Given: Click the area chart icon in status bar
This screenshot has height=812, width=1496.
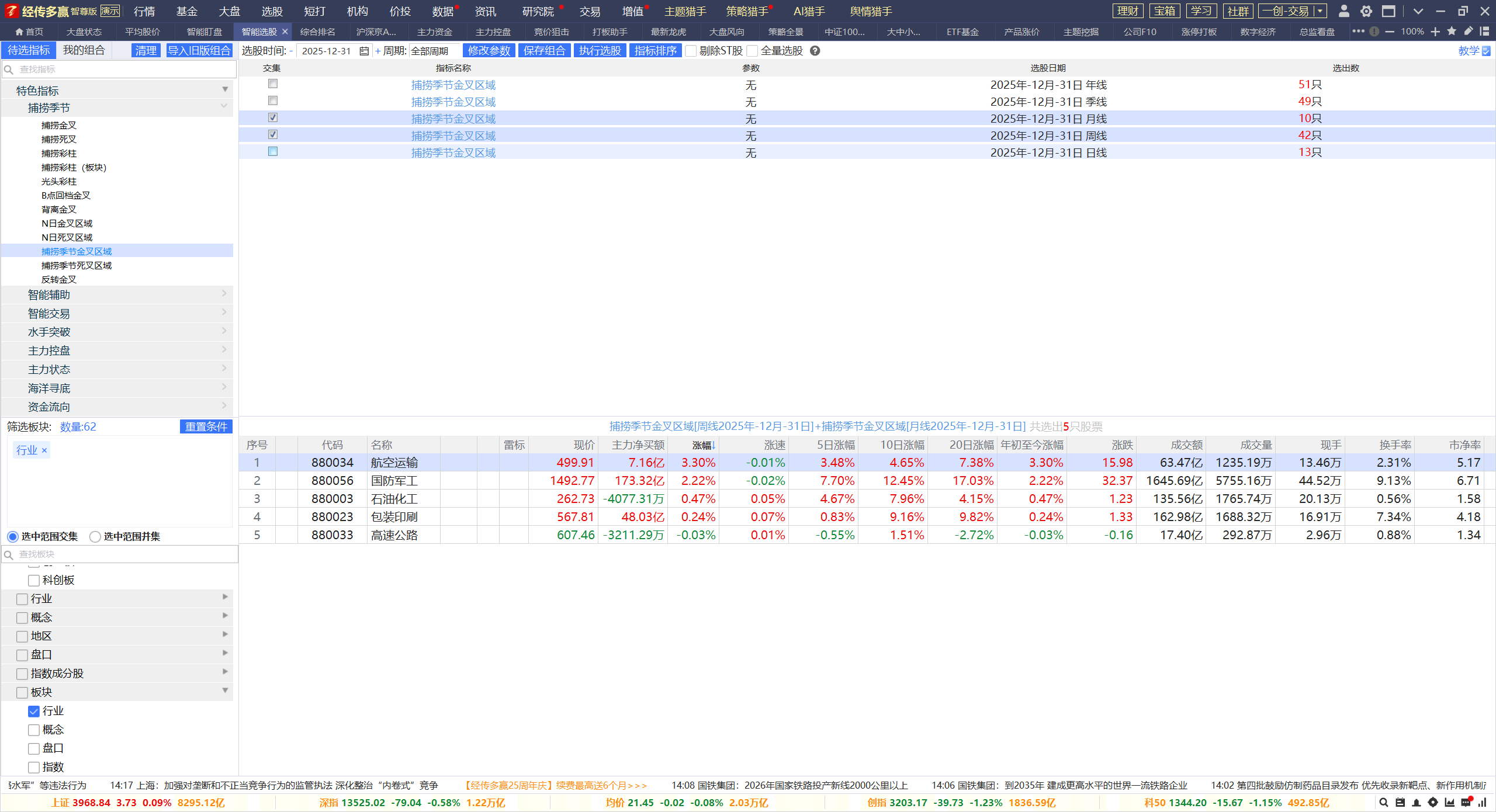Looking at the screenshot, I should coord(1449,803).
